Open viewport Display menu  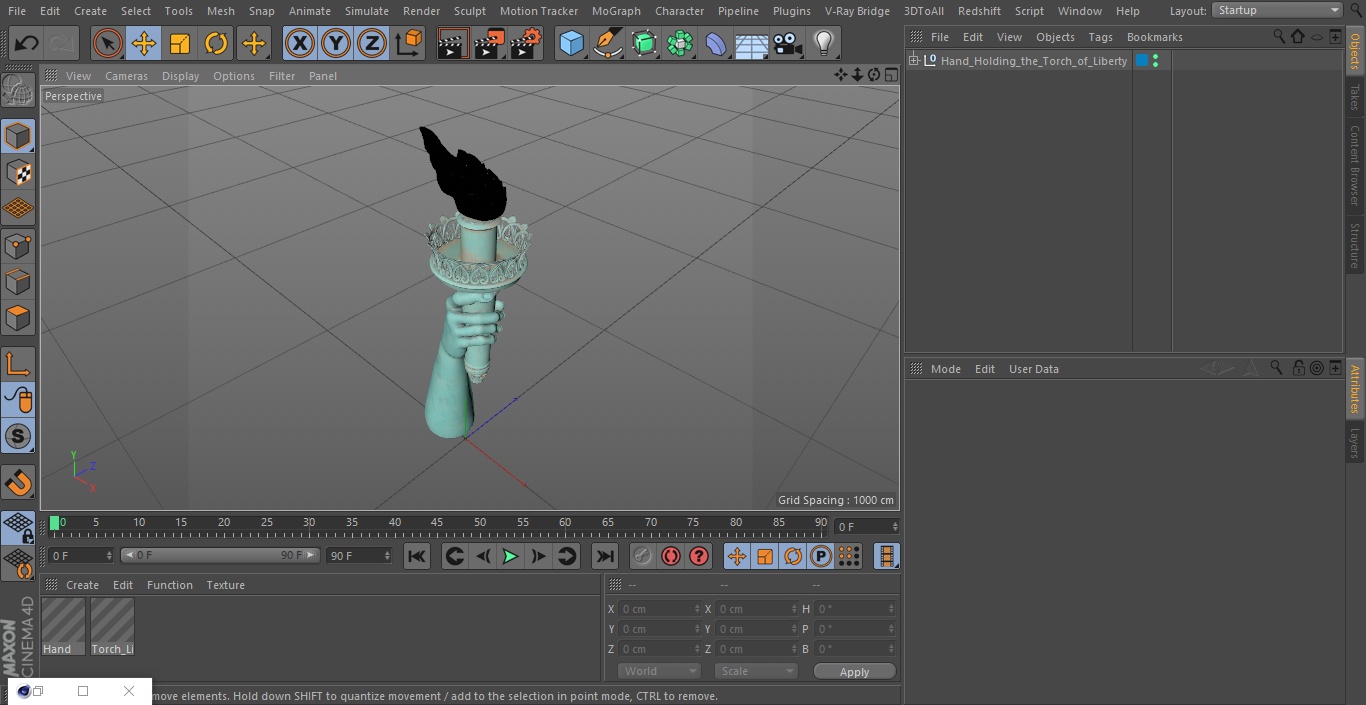[x=180, y=76]
